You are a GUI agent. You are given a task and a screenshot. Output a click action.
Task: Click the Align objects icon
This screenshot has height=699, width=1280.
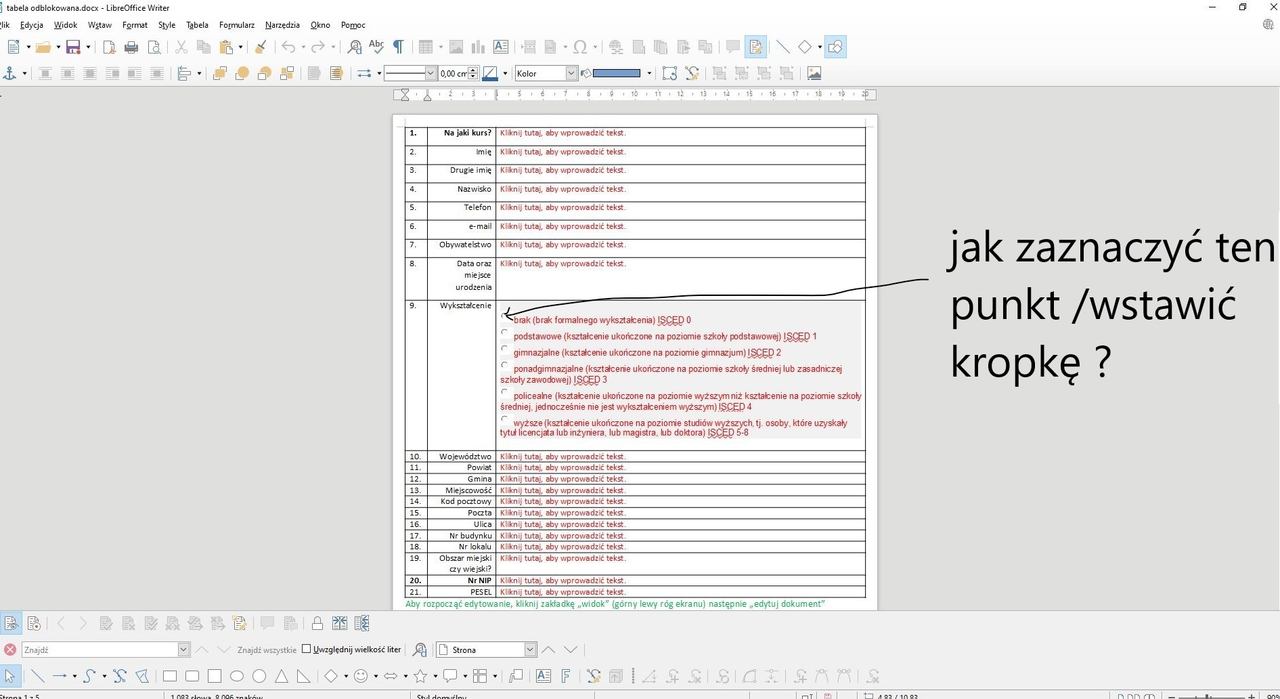[x=184, y=73]
